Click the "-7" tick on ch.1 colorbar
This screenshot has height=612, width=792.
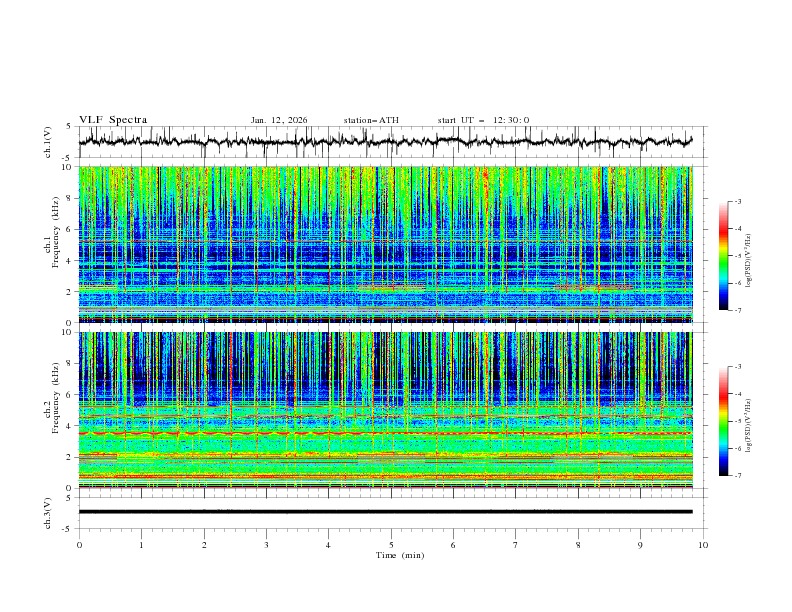point(737,310)
